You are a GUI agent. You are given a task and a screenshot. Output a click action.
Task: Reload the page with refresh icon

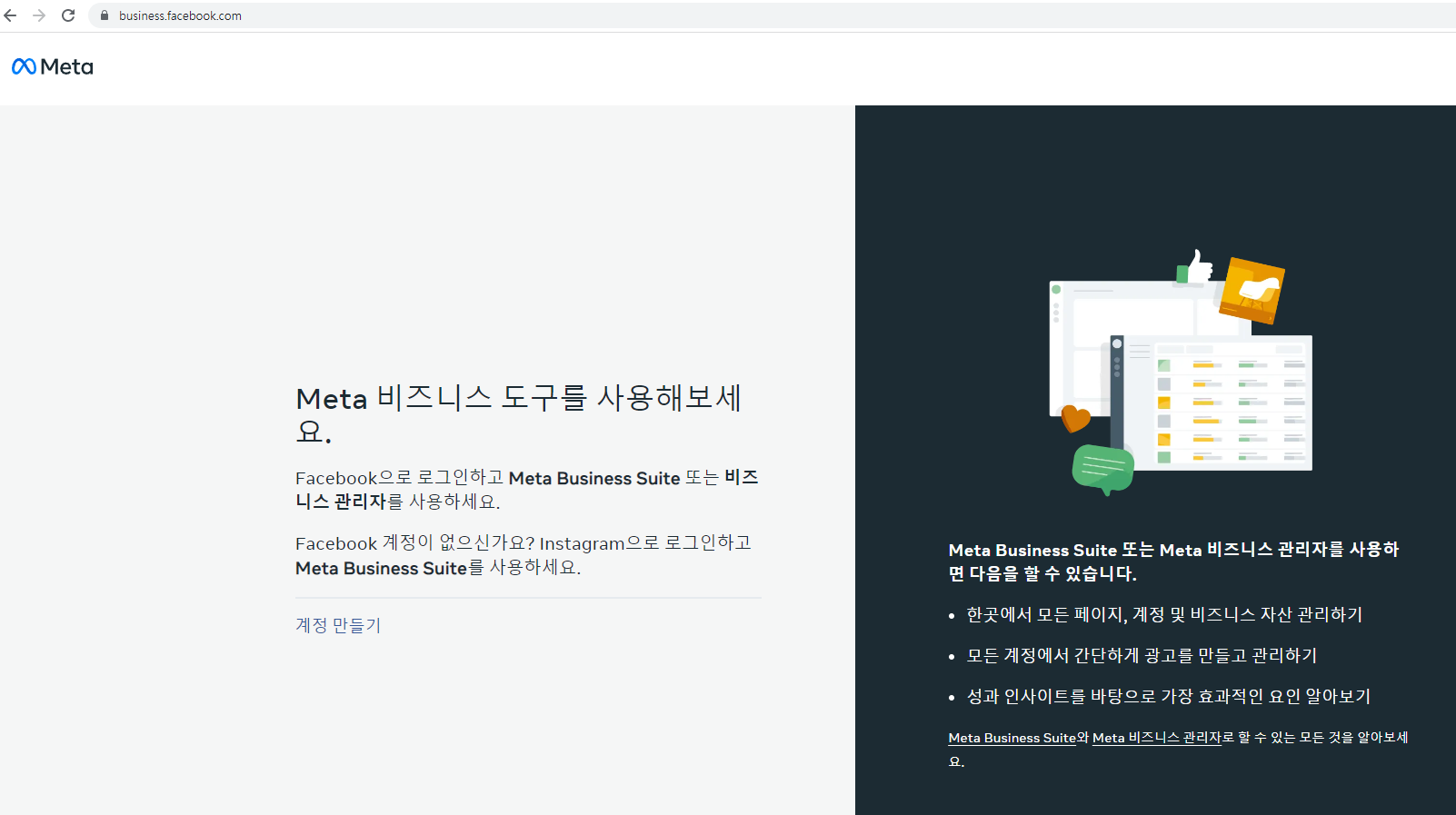click(x=68, y=15)
